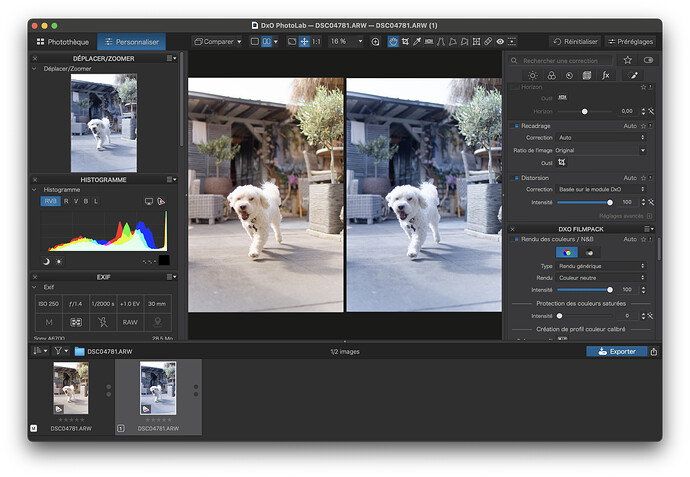
Task: Open Type Rendu générique dropdown
Action: coord(602,266)
